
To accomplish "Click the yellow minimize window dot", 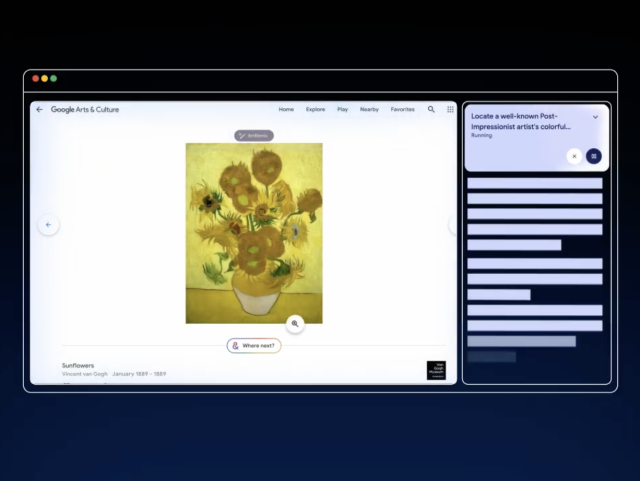I will point(44,78).
